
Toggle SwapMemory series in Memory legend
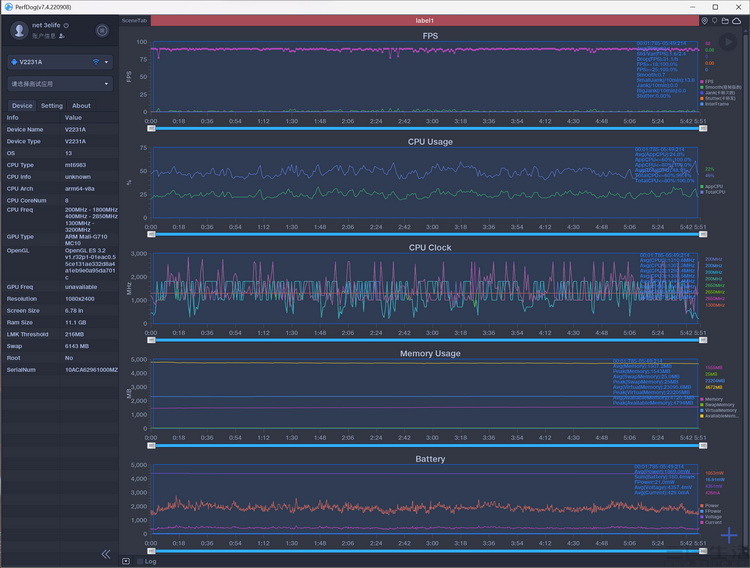click(717, 405)
